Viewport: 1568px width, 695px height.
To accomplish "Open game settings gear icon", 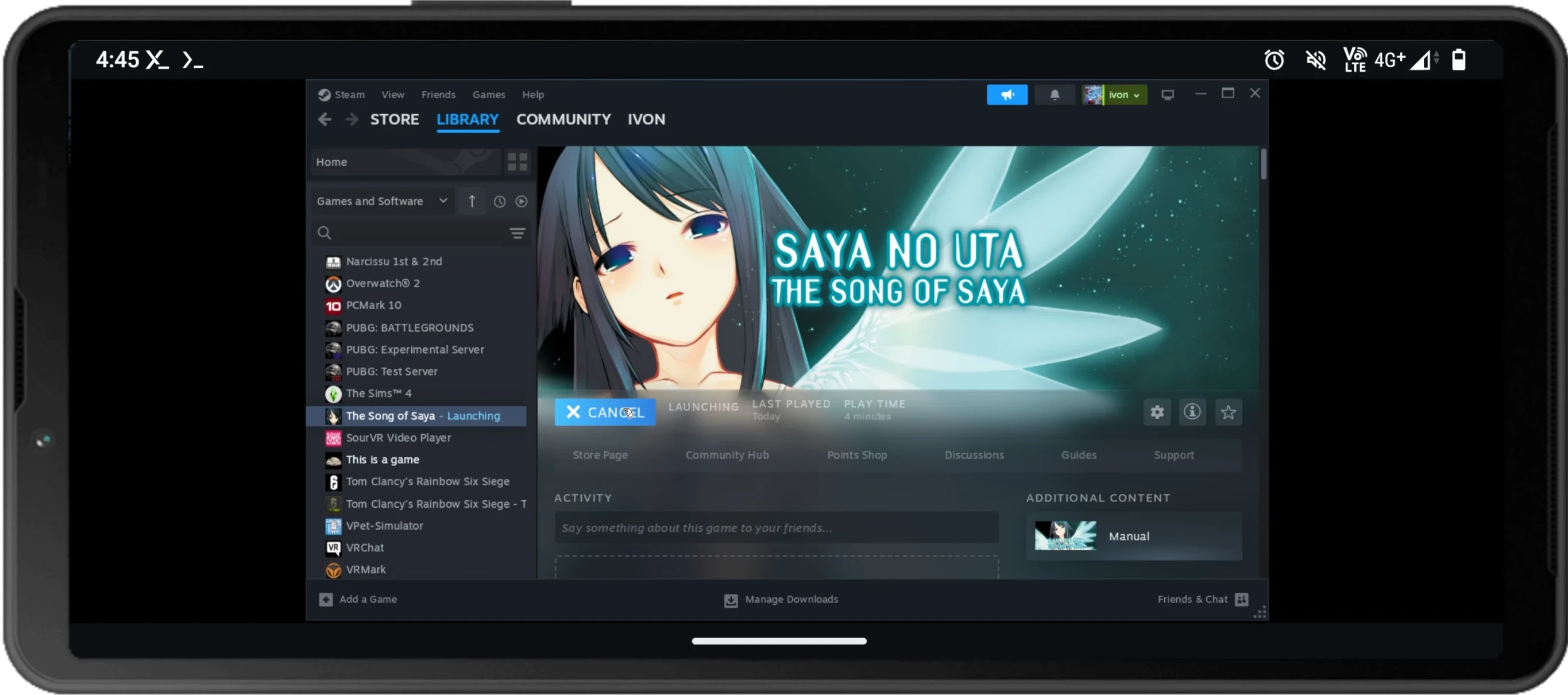I will point(1157,412).
